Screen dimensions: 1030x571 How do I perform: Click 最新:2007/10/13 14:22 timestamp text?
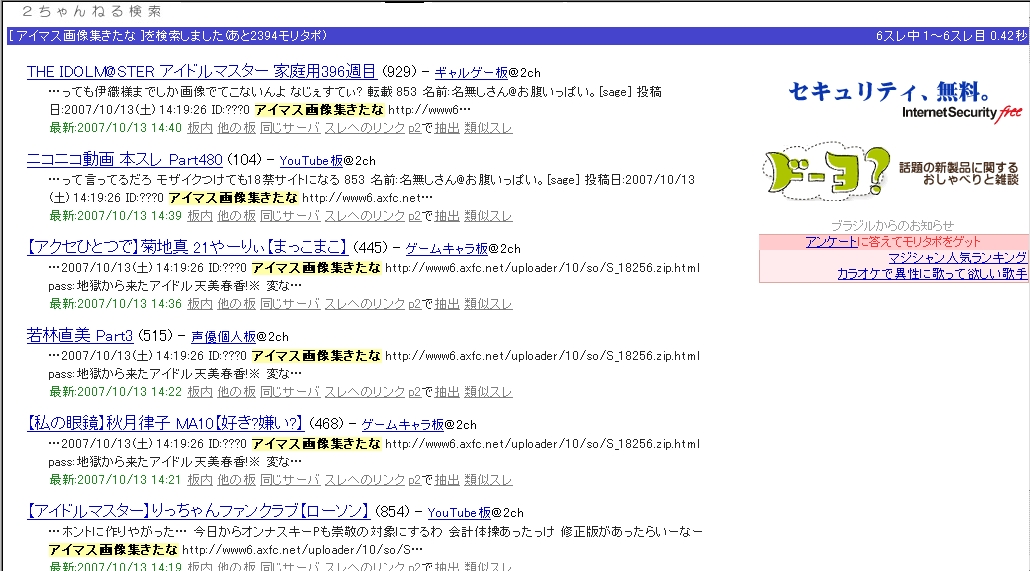[116, 392]
